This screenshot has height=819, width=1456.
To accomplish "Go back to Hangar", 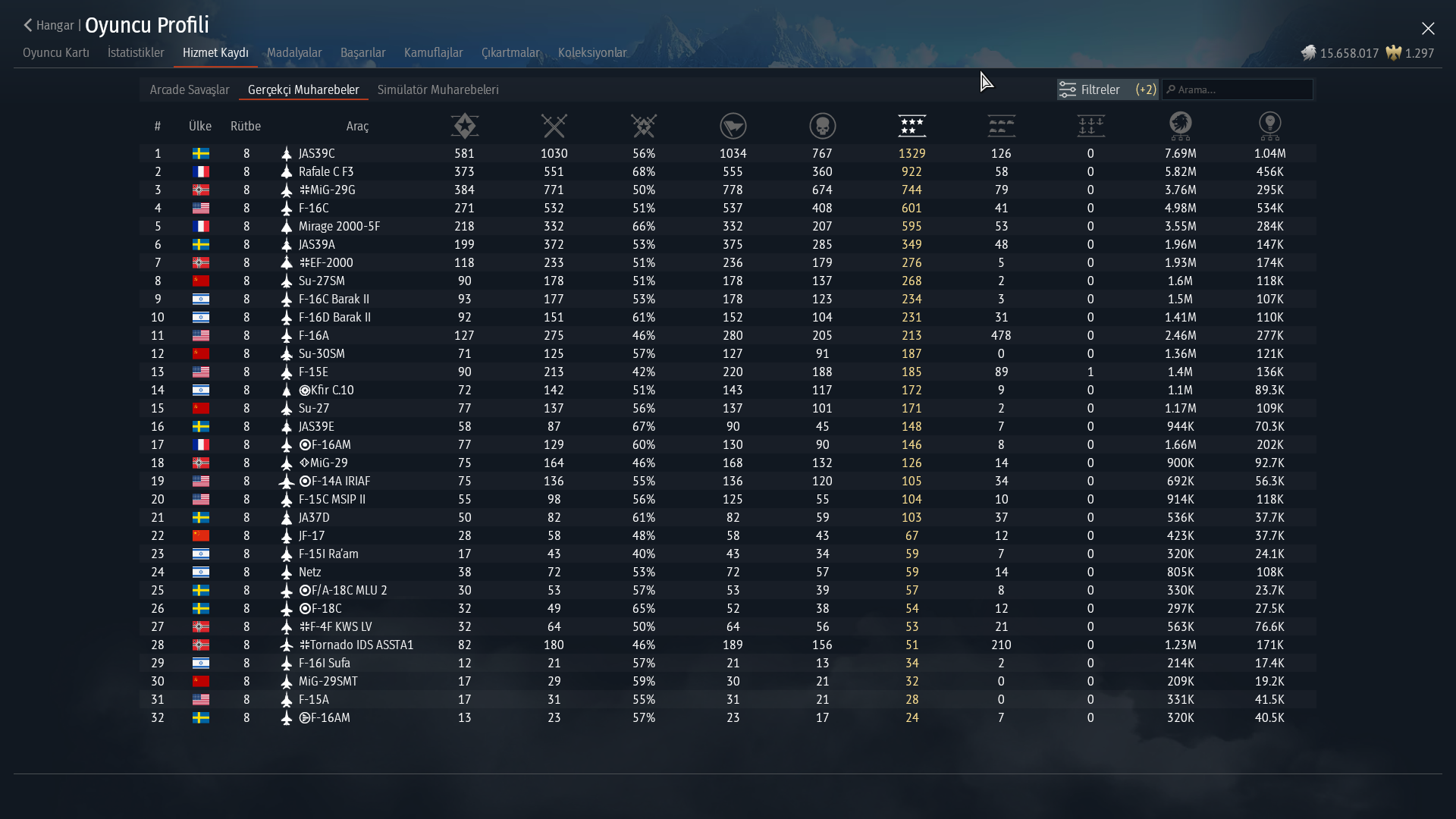I will (49, 26).
